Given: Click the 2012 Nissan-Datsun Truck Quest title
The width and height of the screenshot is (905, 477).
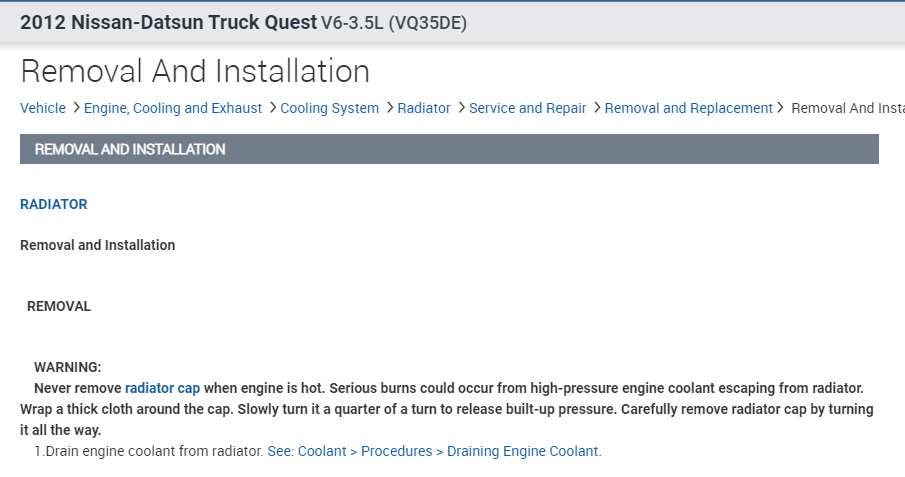Looking at the screenshot, I should (168, 22).
